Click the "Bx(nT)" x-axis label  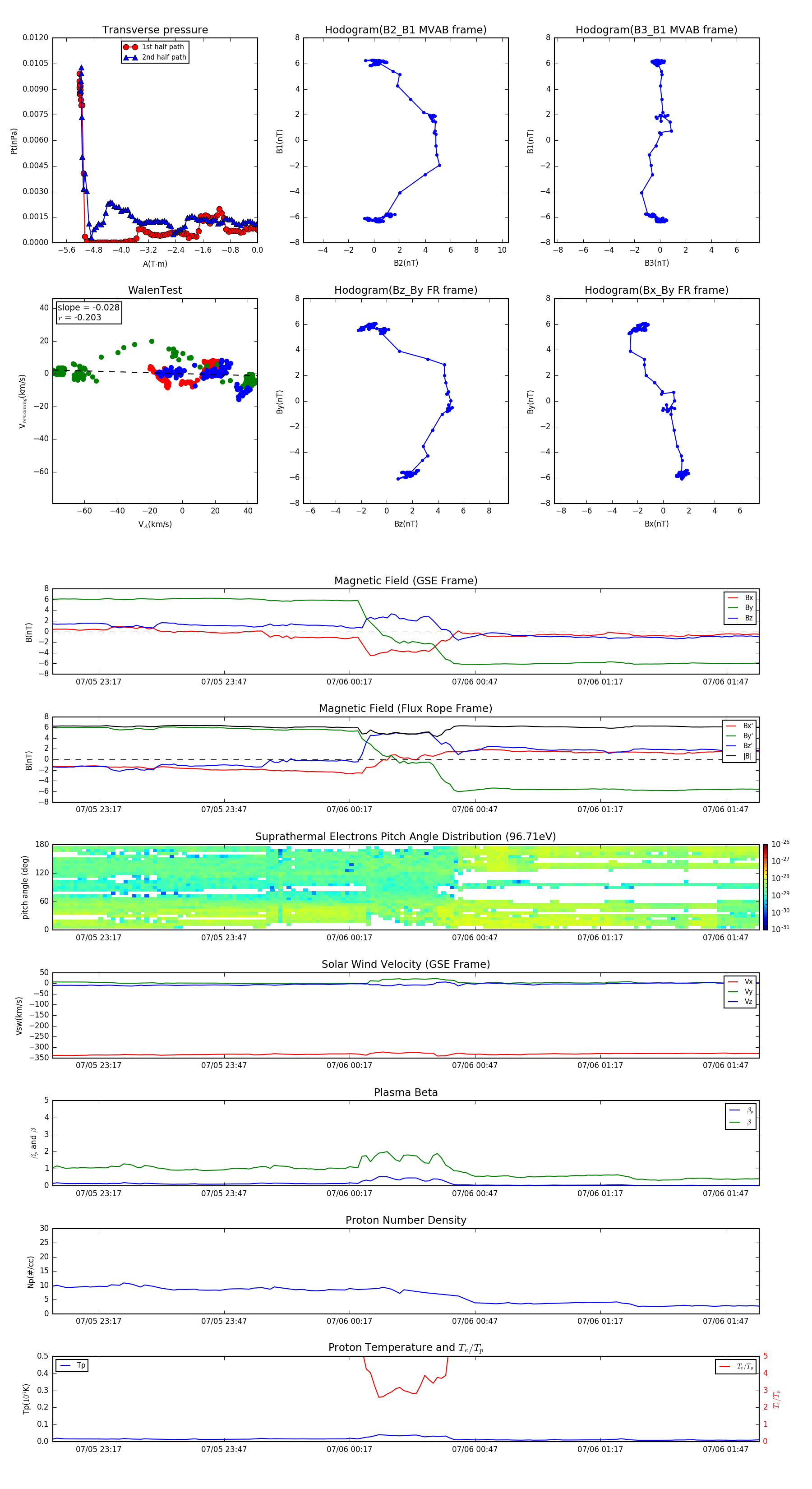tap(656, 524)
